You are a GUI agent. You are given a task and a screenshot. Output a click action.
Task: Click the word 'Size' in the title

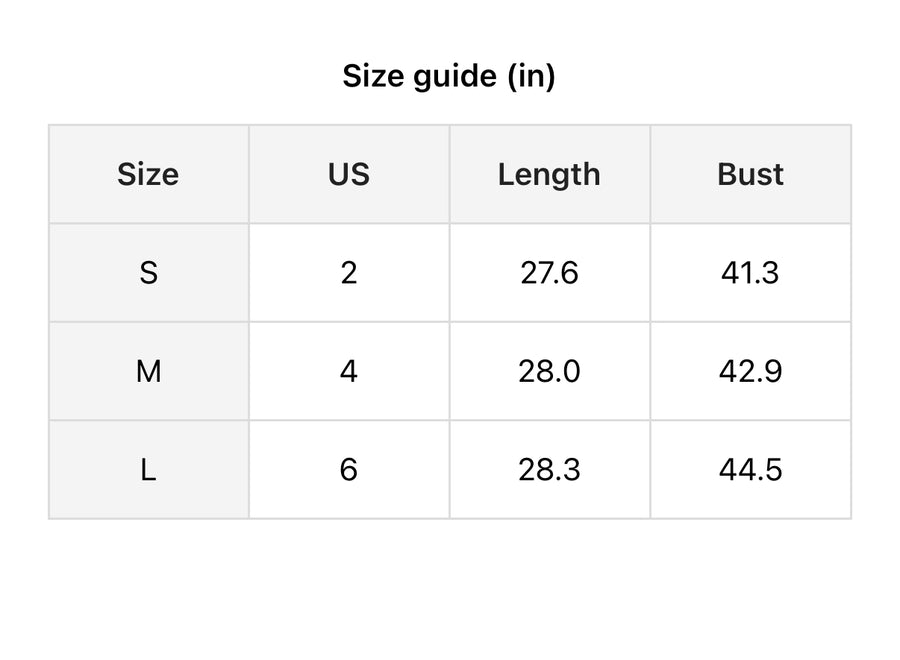pos(372,76)
